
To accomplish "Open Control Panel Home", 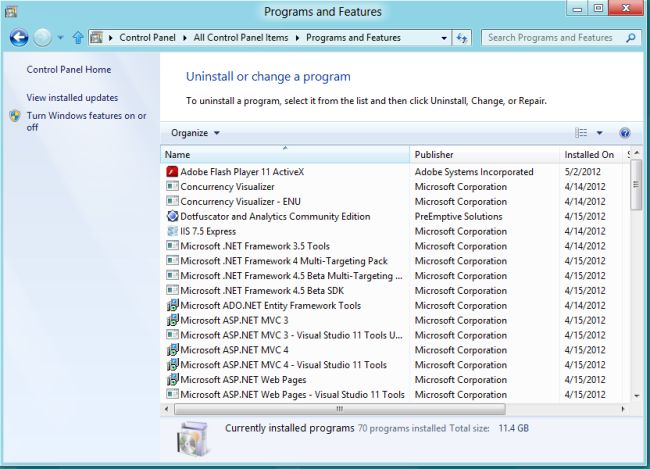I will 69,70.
